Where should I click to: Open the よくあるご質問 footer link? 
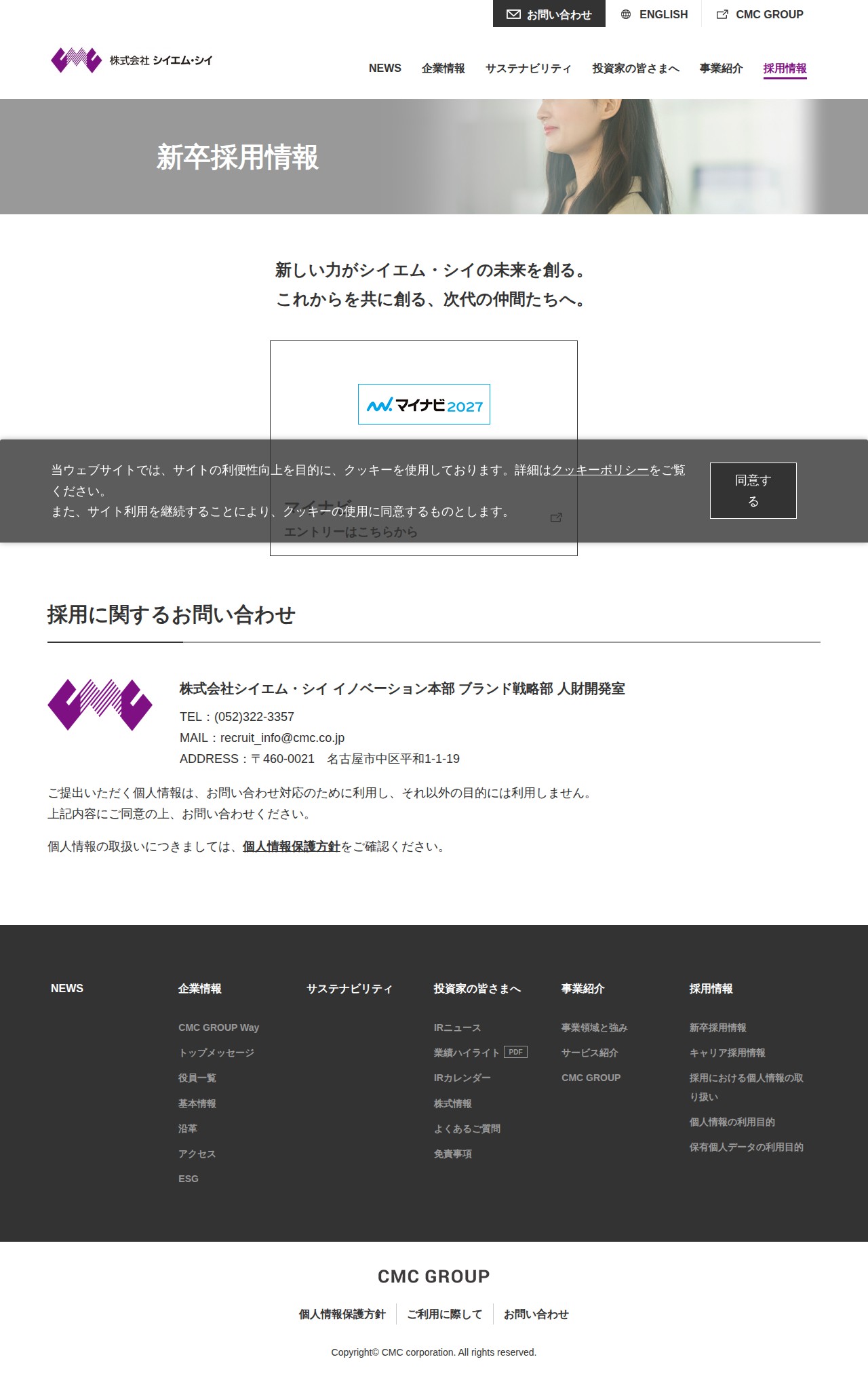(467, 1128)
